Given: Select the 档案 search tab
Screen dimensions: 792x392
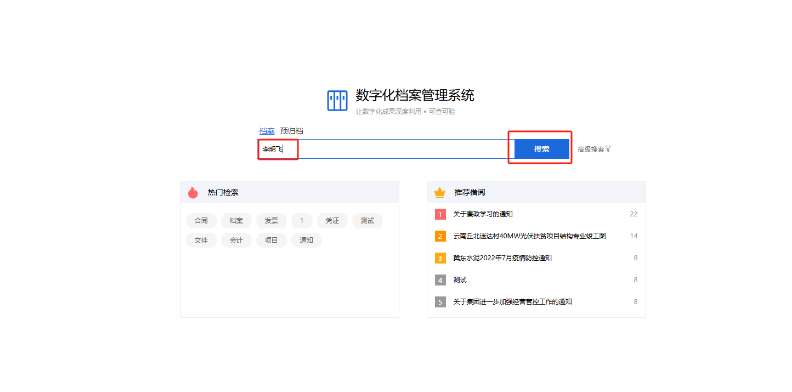Looking at the screenshot, I should [267, 131].
